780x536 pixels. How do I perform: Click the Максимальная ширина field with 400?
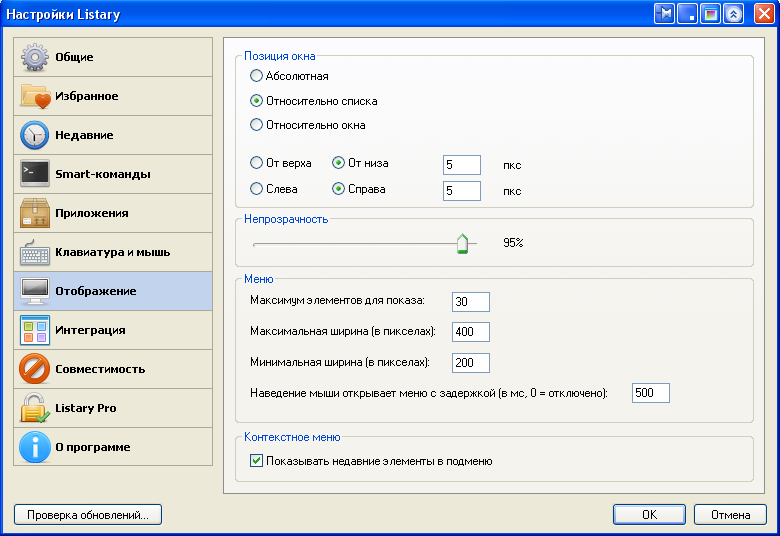(471, 332)
